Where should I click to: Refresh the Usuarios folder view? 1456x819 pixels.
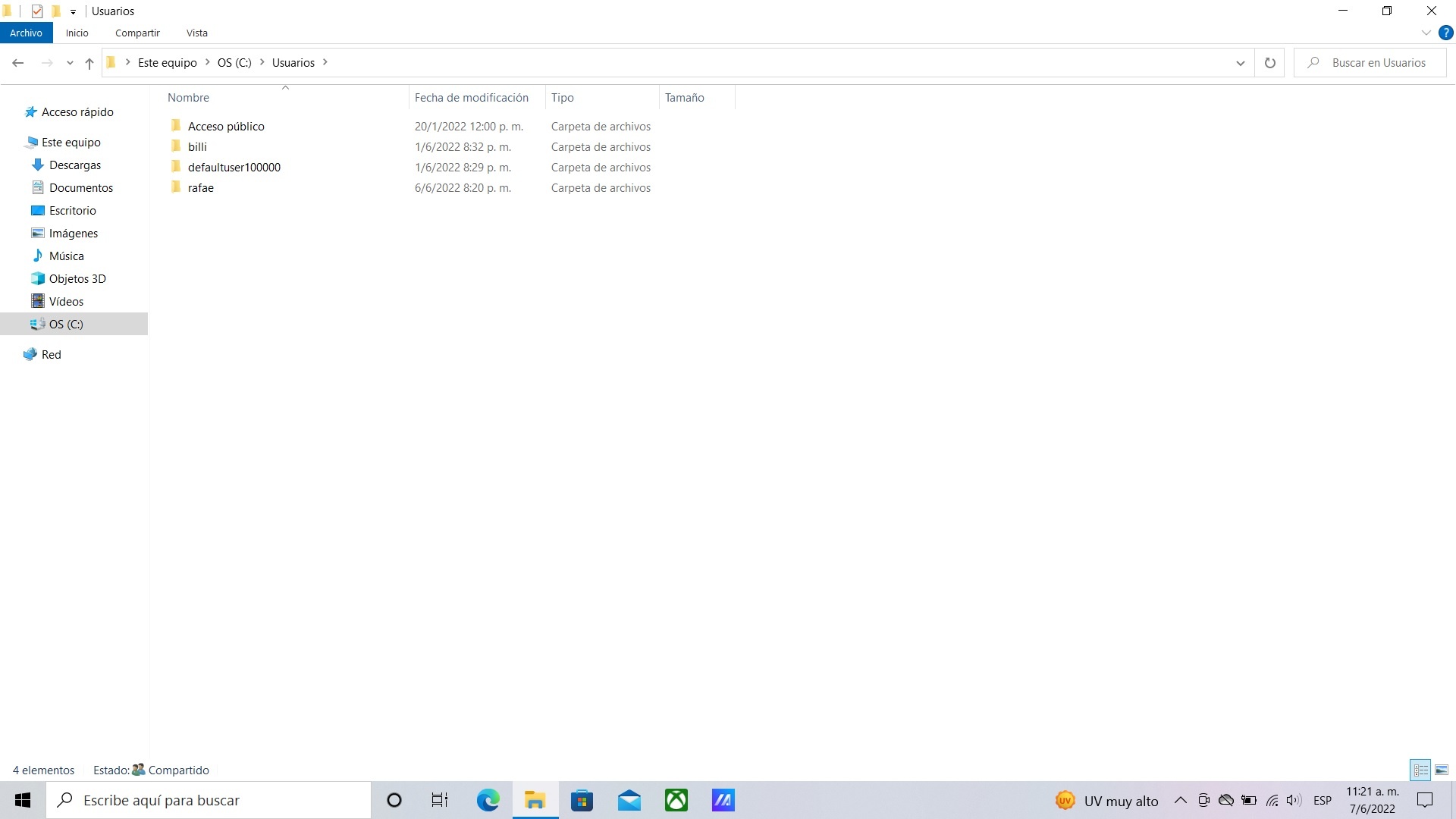click(x=1269, y=63)
